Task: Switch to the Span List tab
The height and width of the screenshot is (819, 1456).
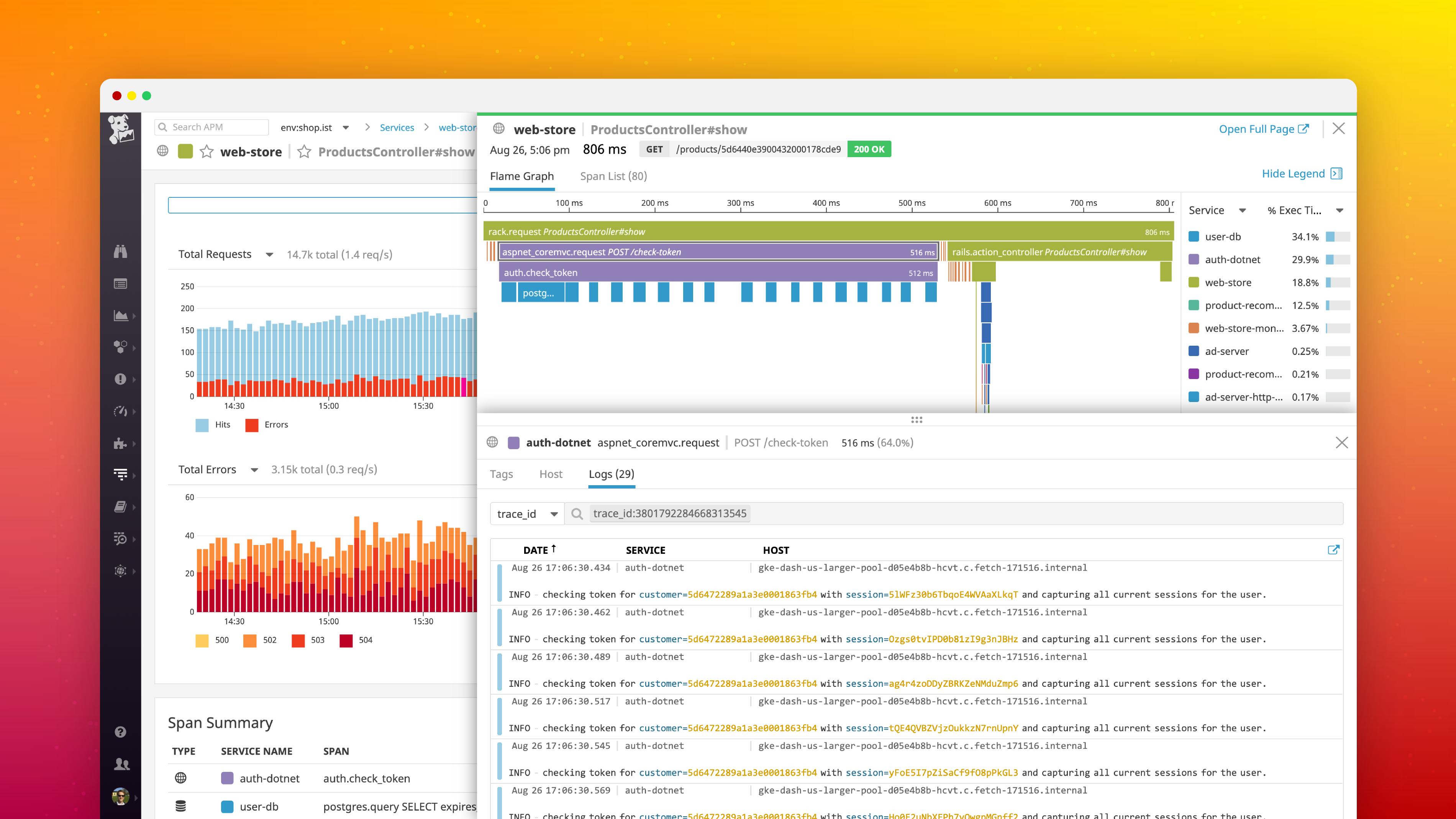Action: (x=613, y=176)
